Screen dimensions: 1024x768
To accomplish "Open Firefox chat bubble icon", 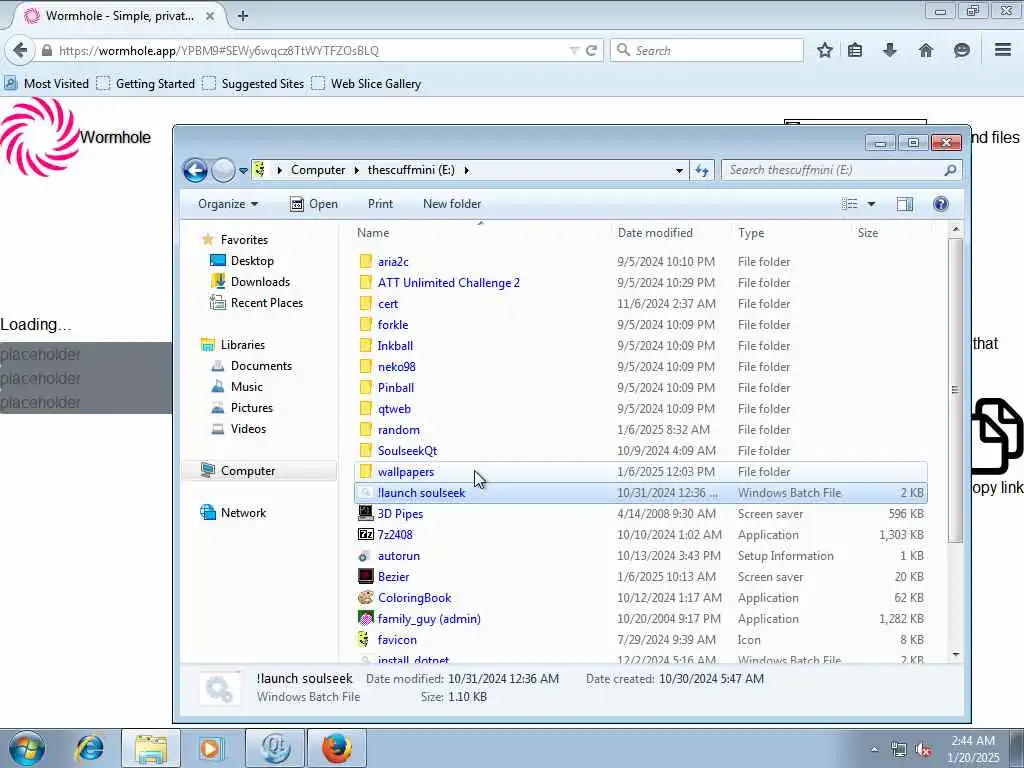I will click(x=961, y=50).
